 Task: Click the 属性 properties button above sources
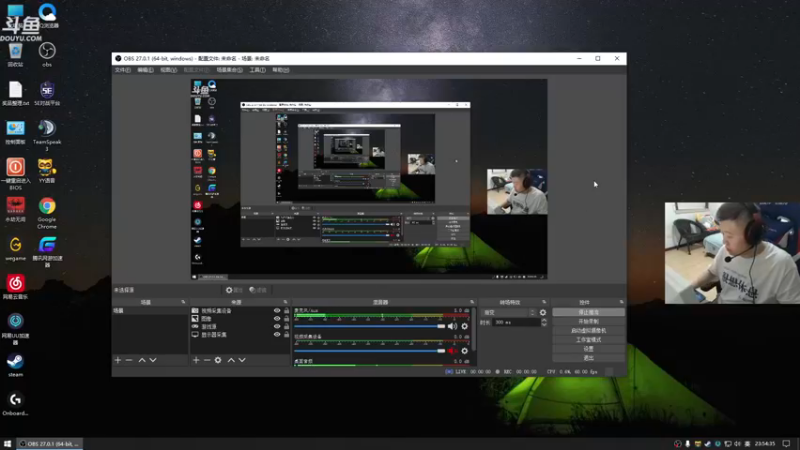[x=234, y=290]
